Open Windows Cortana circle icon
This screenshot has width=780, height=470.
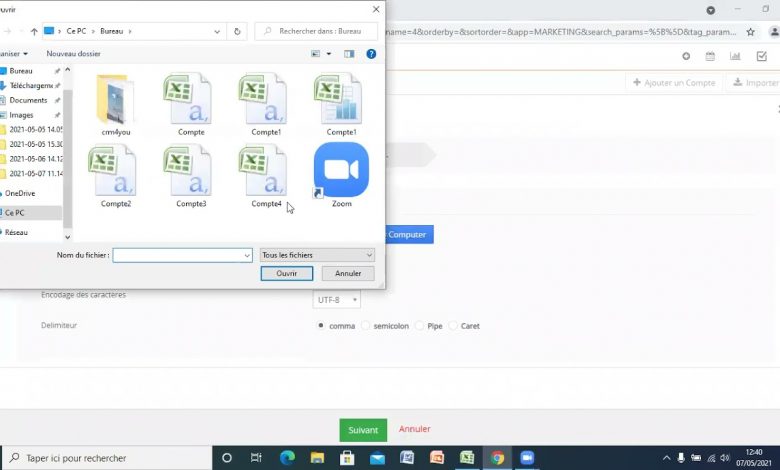[227, 458]
